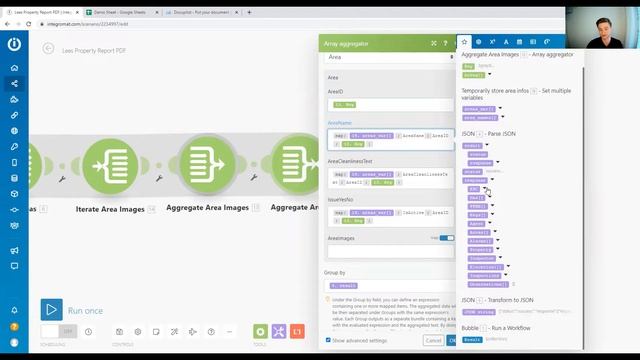Screen dimensions: 640x360
Task: Expand the response collection arrow
Action: coord(492,180)
